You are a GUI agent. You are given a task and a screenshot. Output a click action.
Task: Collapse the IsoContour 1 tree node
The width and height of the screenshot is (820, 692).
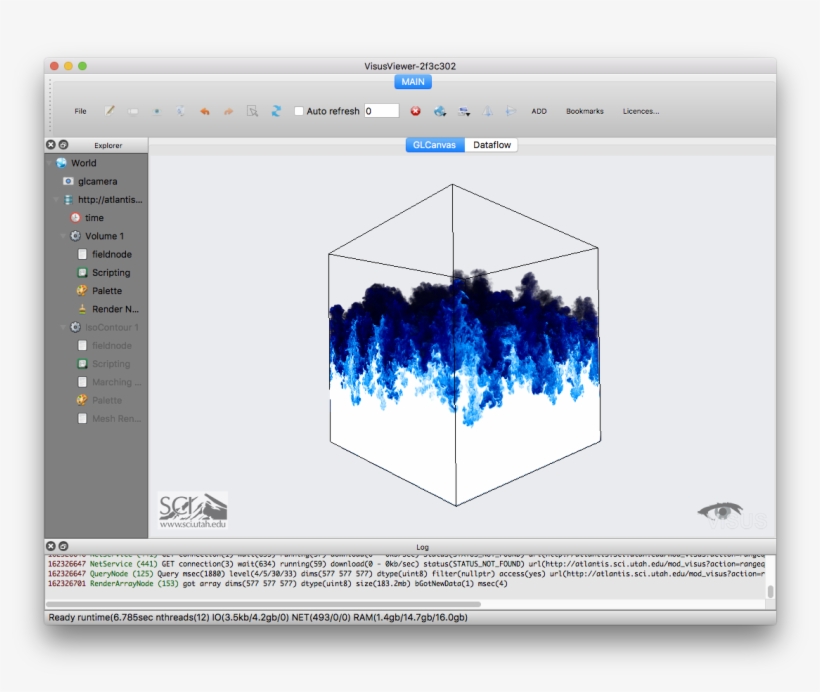point(62,327)
